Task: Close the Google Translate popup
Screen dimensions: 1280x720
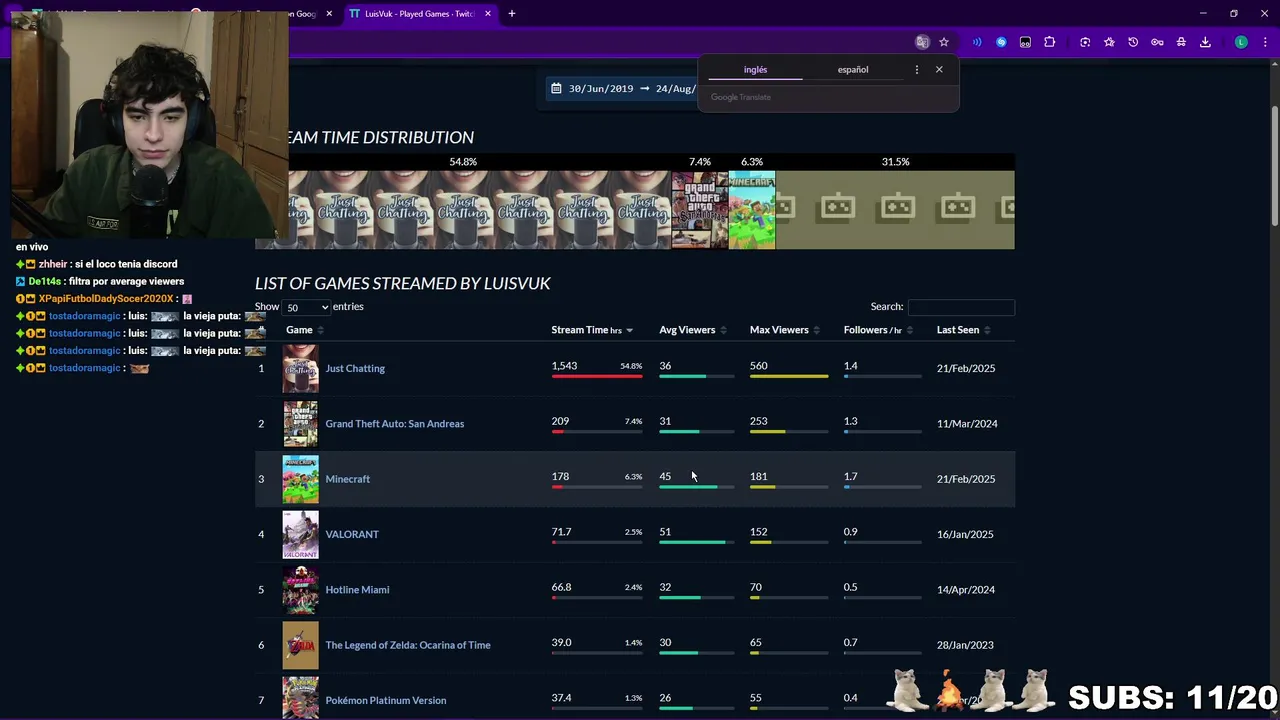Action: tap(939, 70)
